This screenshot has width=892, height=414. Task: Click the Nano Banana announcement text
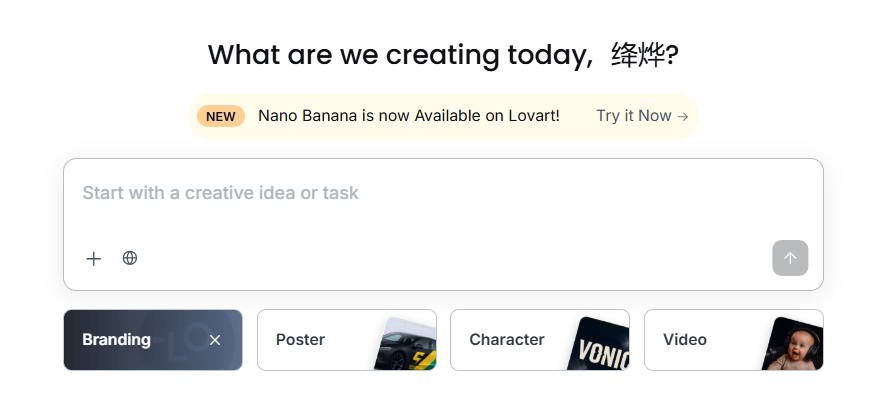pyautogui.click(x=409, y=116)
